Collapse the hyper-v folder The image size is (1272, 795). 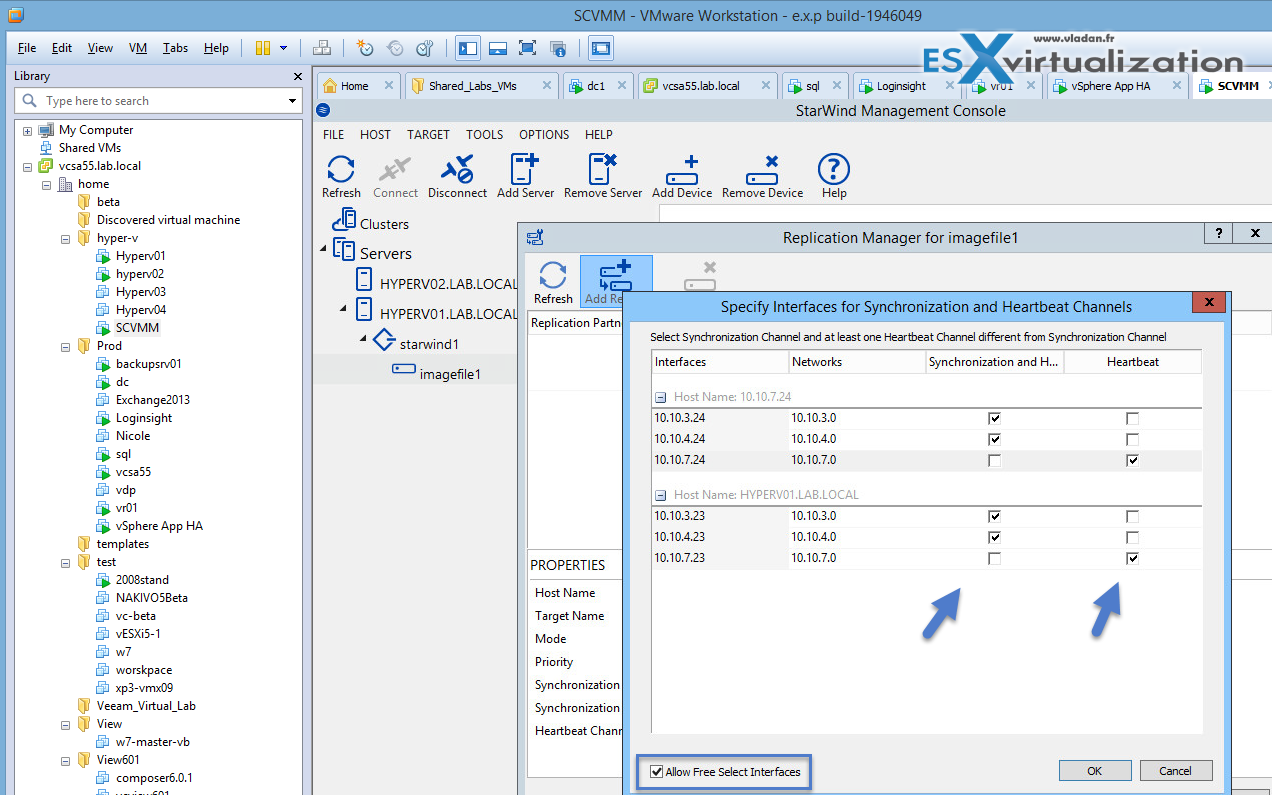pos(65,238)
